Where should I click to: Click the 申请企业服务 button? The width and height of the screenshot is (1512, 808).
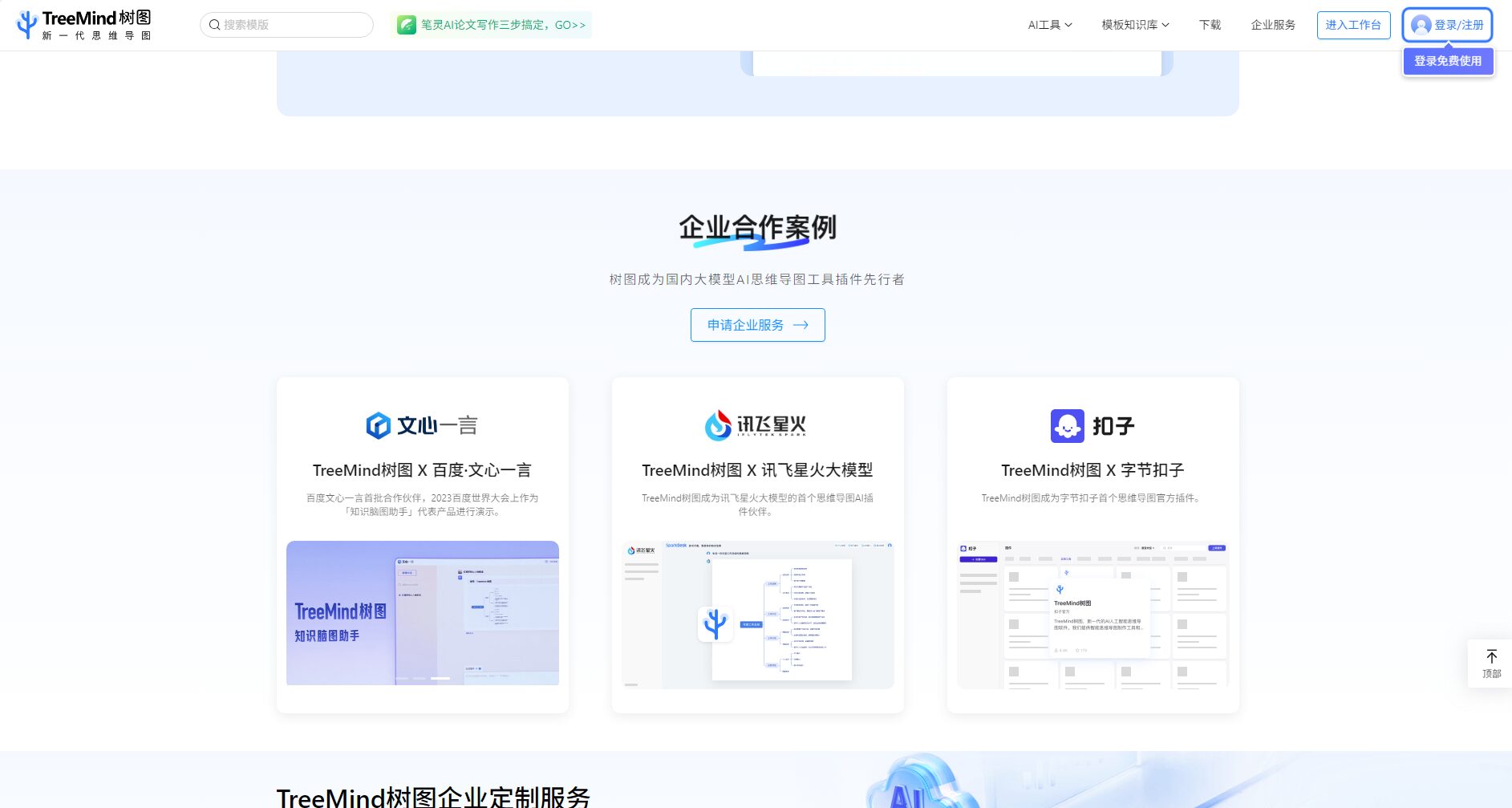click(x=757, y=325)
